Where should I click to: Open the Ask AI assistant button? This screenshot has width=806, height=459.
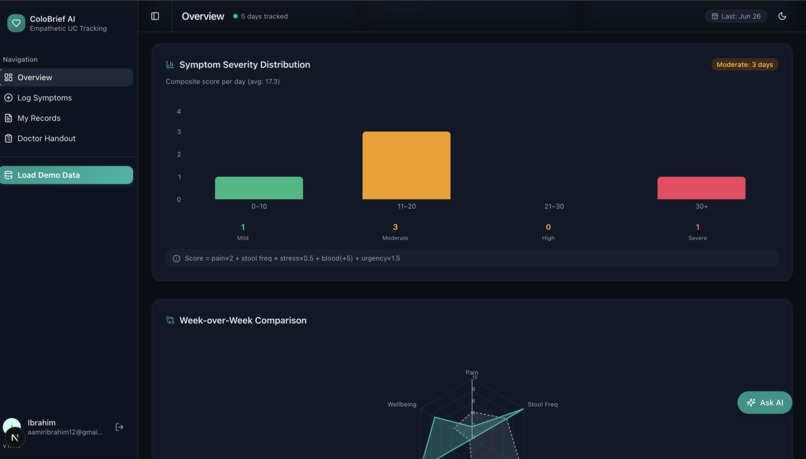pos(764,402)
